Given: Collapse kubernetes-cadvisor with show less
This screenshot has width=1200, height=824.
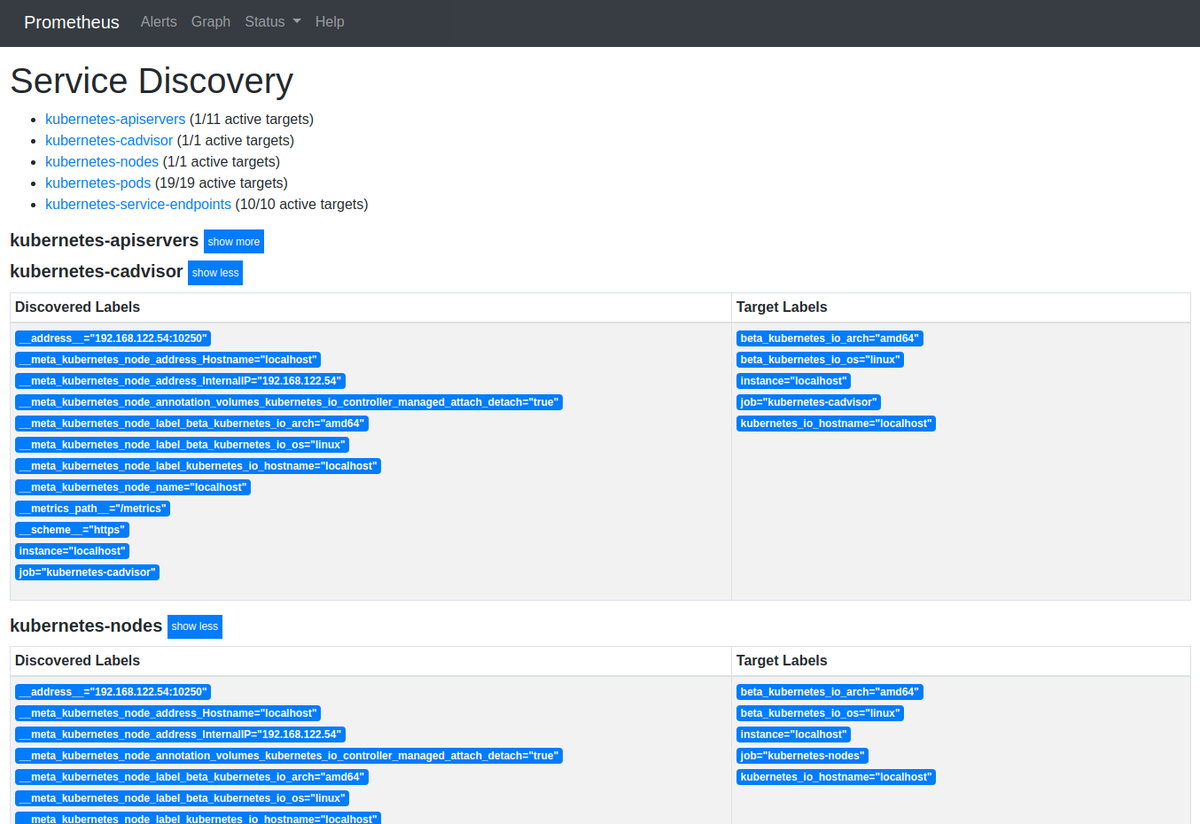Looking at the screenshot, I should [x=215, y=273].
